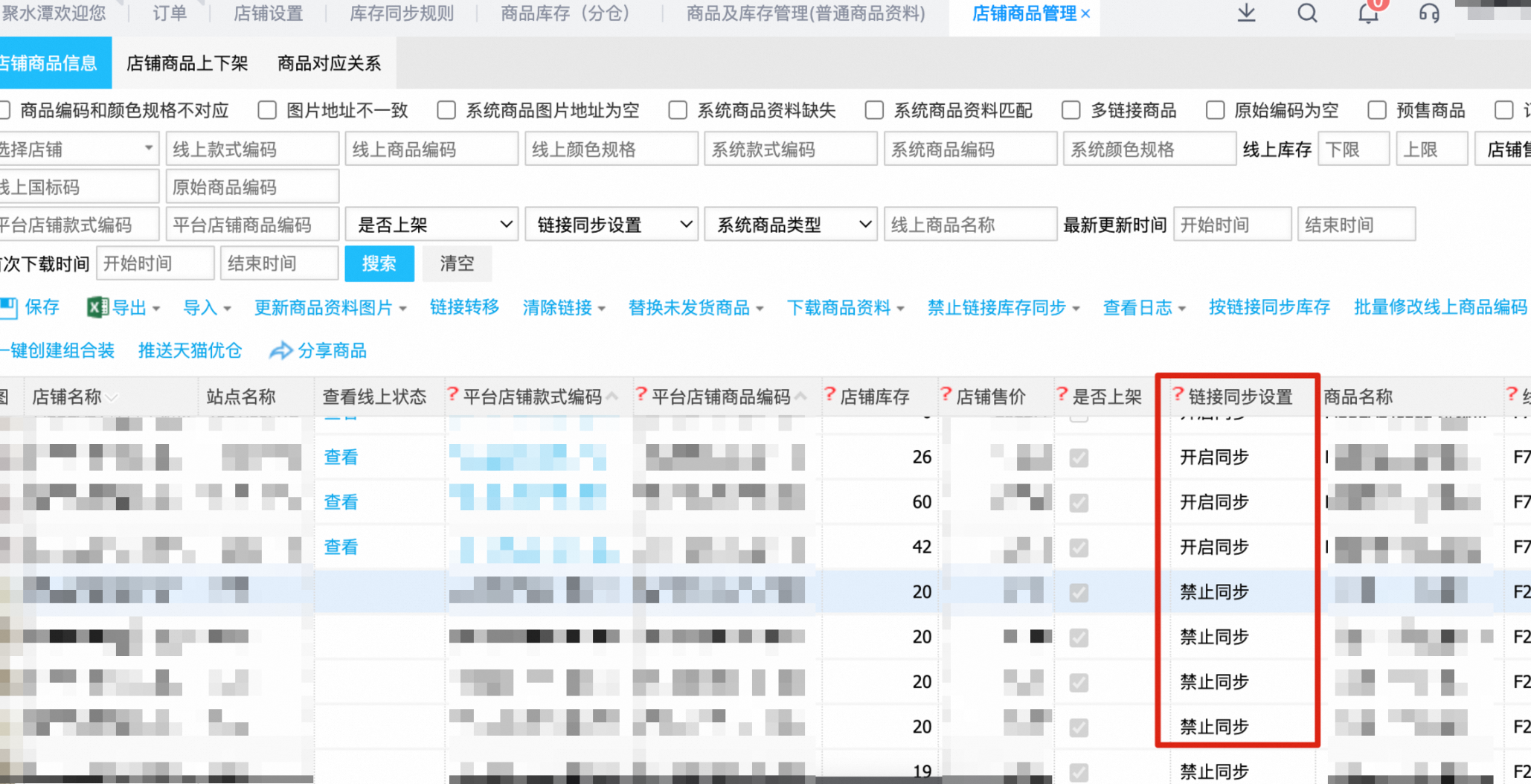This screenshot has width=1531, height=784.
Task: Switch to 库存同步规则 tab
Action: point(402,13)
